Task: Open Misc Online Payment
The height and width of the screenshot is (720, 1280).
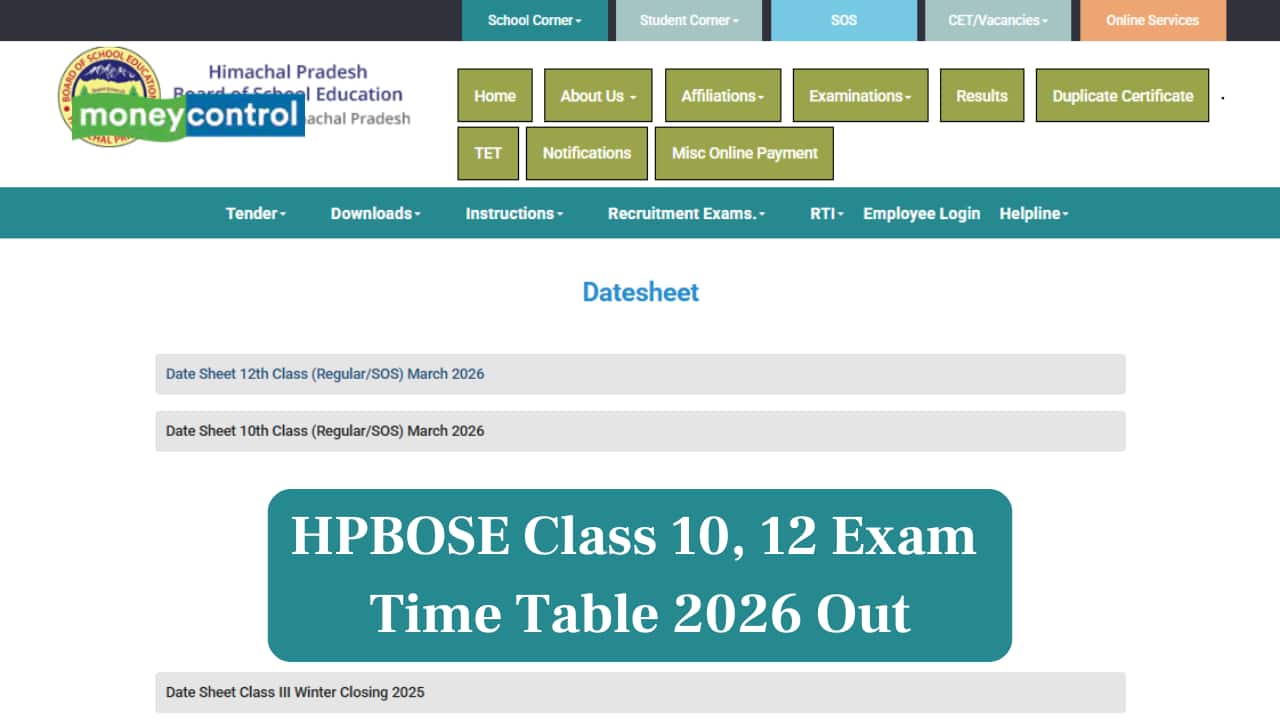Action: (x=744, y=153)
